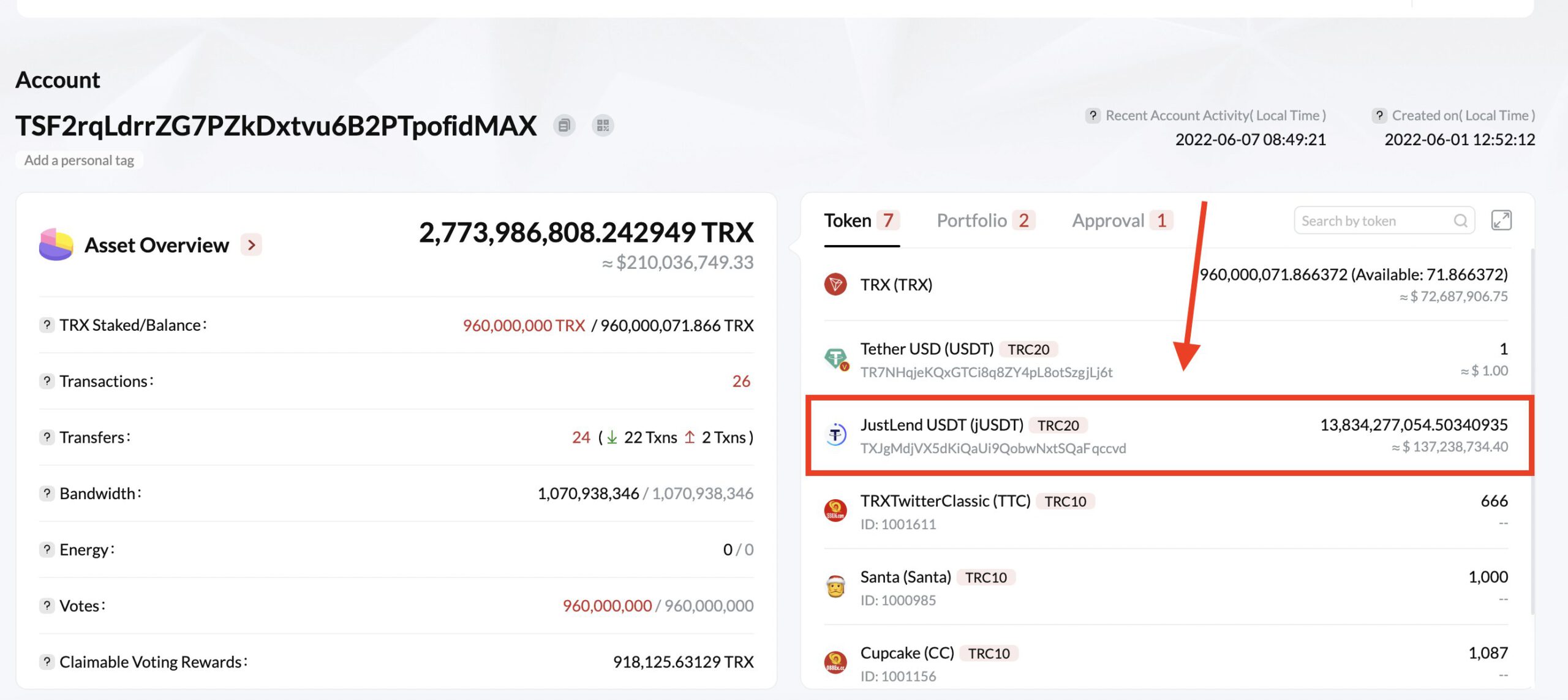Click the Bandwidth value 1,070,938,346
The height and width of the screenshot is (700, 1568).
click(588, 494)
